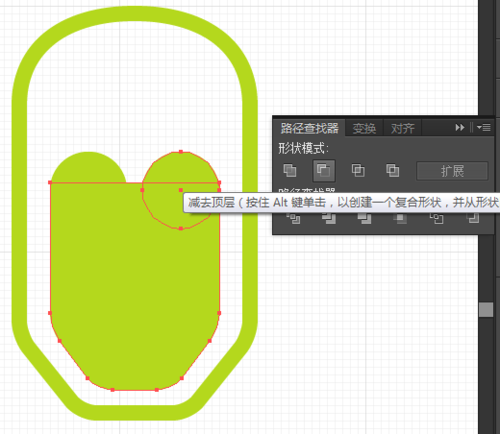Click the Intersect shape mode icon
Viewport: 500px width, 434px height.
(358, 170)
